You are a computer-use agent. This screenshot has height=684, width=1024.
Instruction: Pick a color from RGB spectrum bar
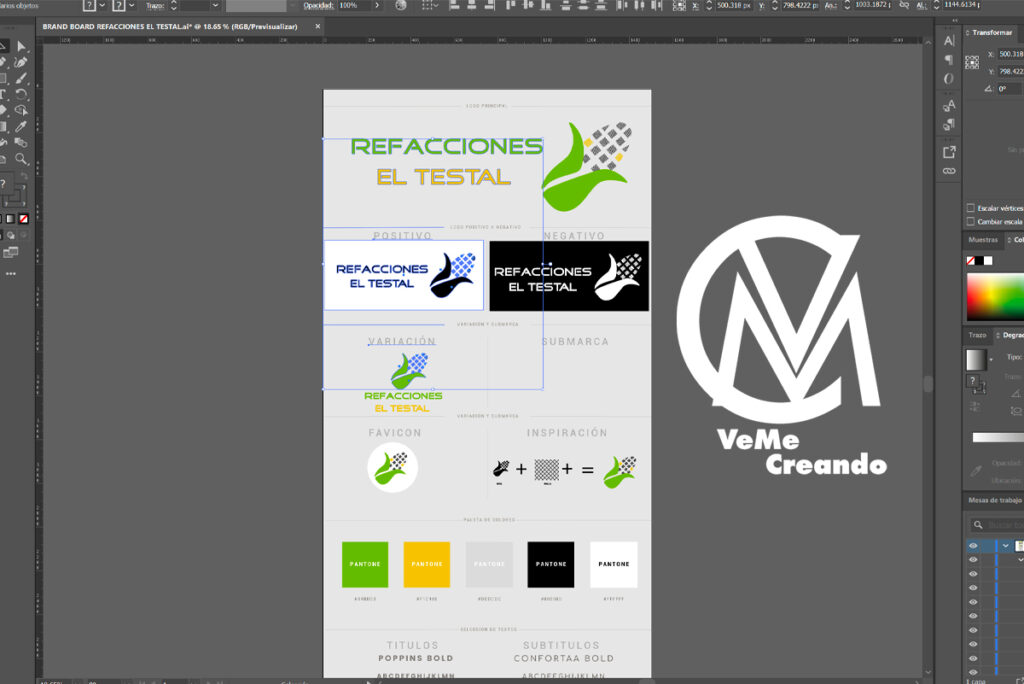point(995,297)
